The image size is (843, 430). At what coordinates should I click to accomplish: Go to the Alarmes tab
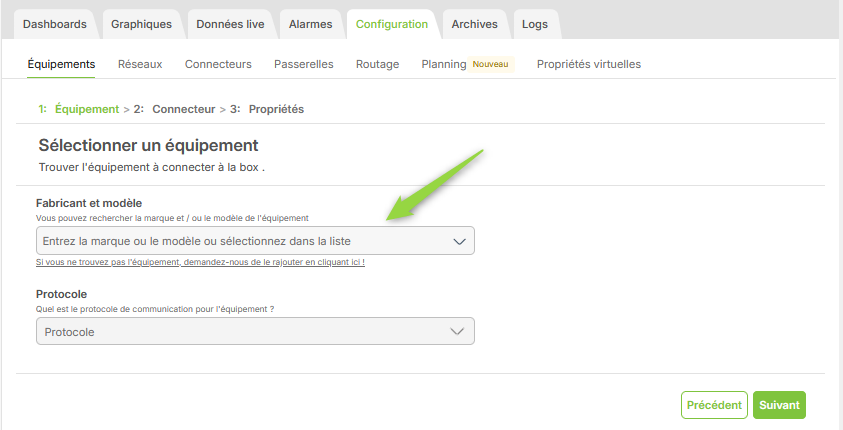(x=310, y=24)
